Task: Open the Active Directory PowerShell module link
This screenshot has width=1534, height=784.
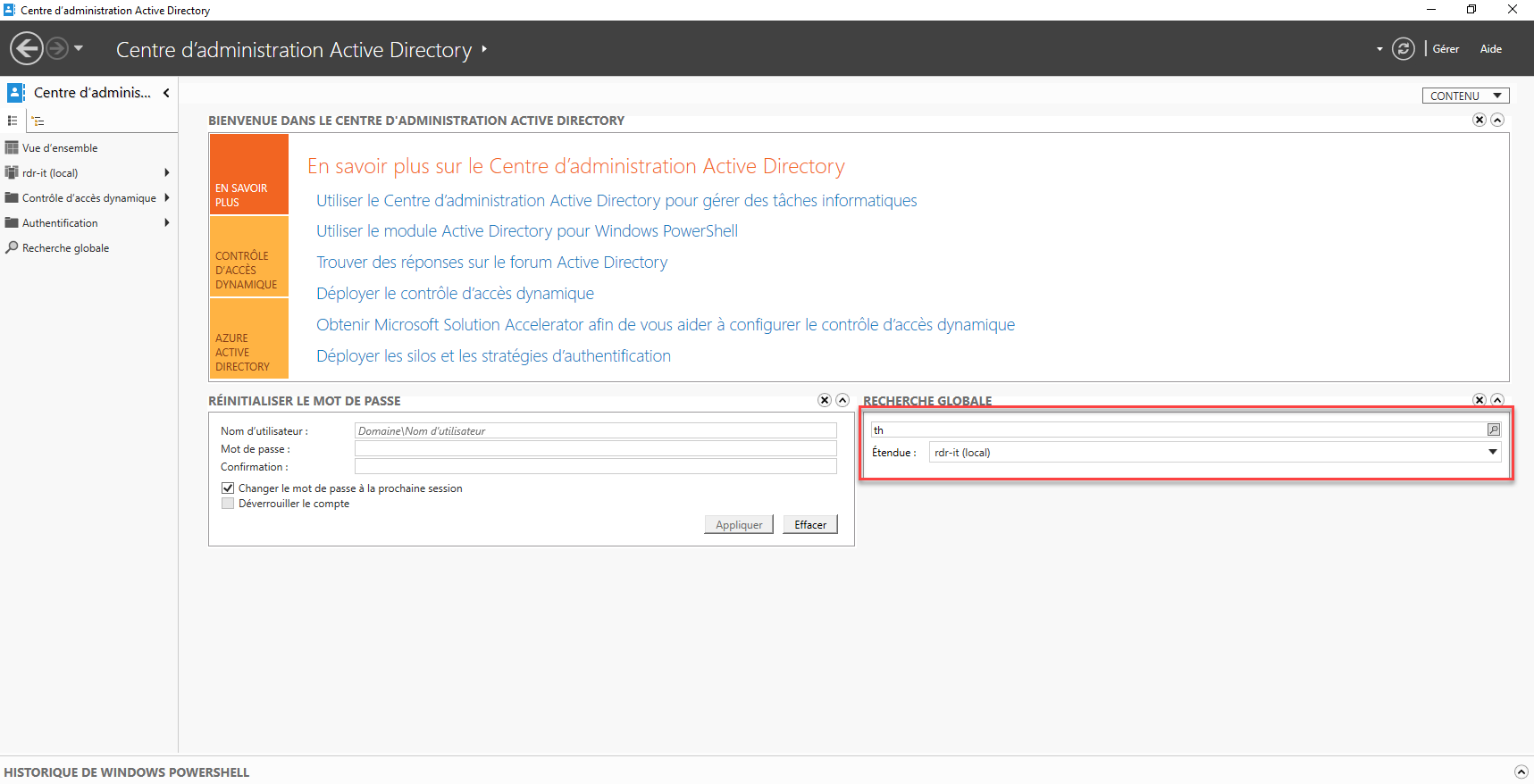Action: pyautogui.click(x=527, y=231)
